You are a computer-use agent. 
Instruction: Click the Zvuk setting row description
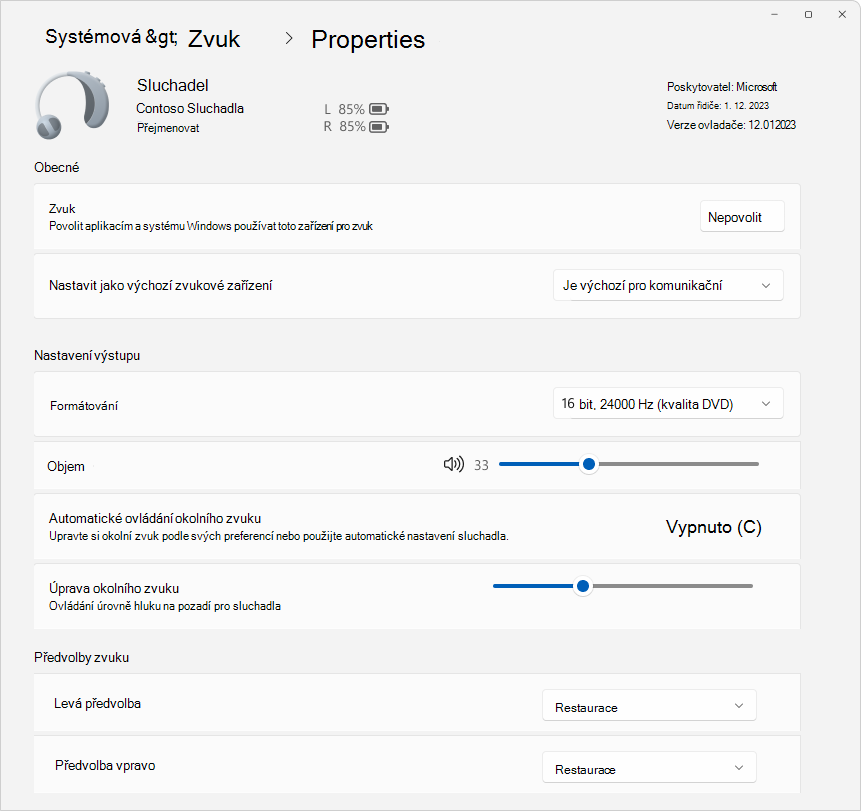point(211,226)
